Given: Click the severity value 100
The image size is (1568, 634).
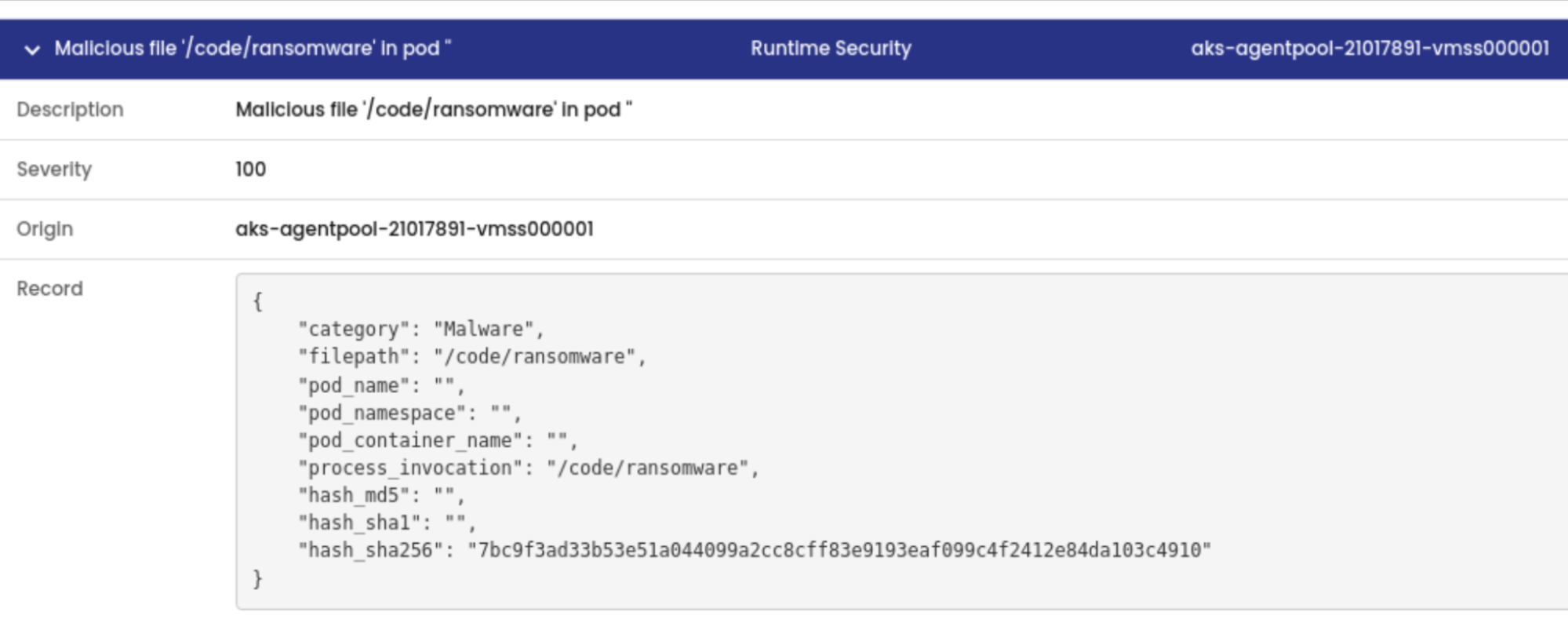Looking at the screenshot, I should [250, 169].
